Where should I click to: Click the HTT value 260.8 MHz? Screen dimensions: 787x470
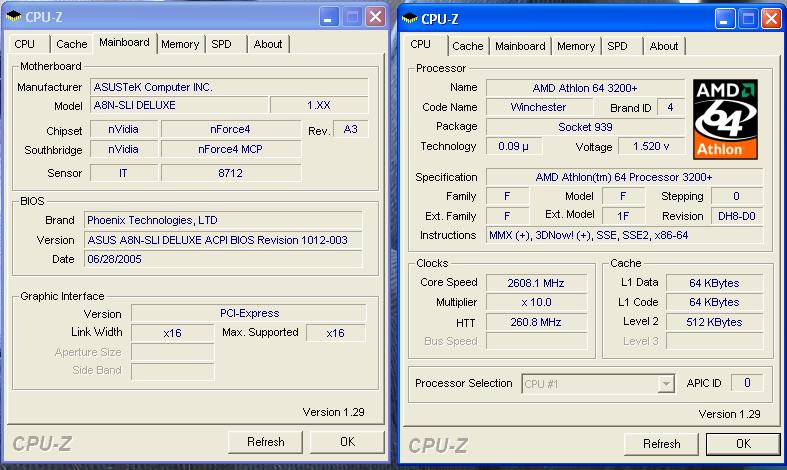536,322
